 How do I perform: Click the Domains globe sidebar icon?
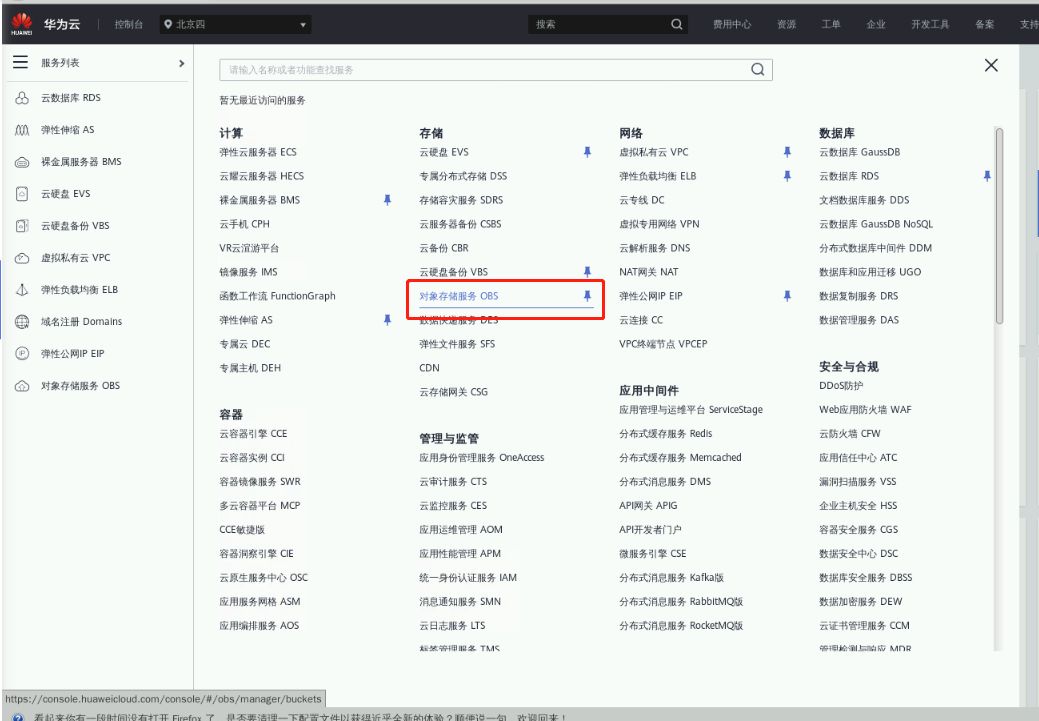pos(22,321)
